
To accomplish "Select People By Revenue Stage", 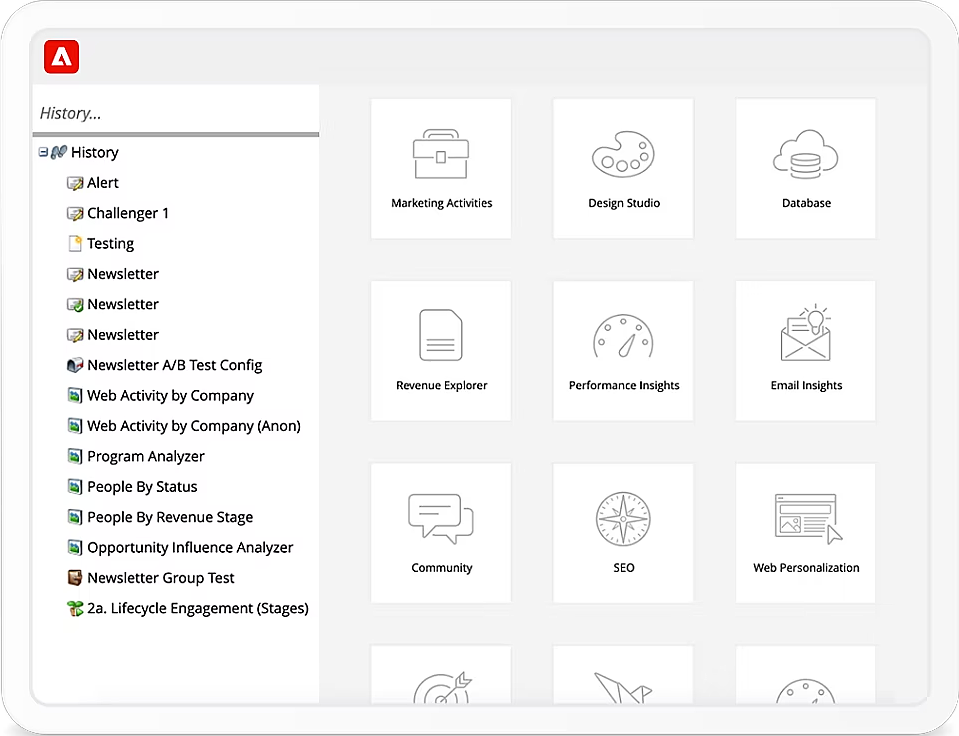I will tap(170, 517).
